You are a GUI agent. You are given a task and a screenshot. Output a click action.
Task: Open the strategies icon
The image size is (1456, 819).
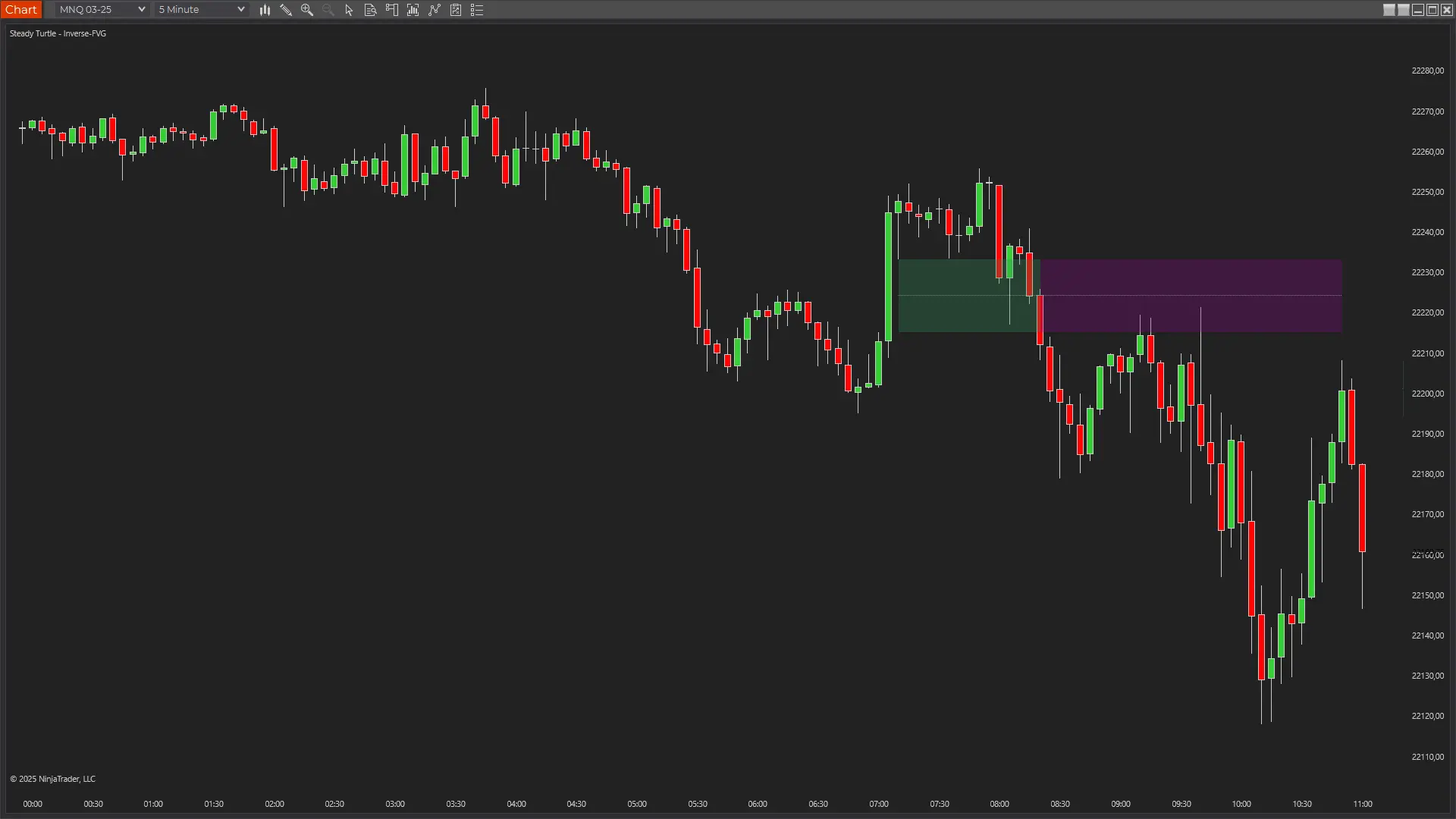(x=456, y=10)
